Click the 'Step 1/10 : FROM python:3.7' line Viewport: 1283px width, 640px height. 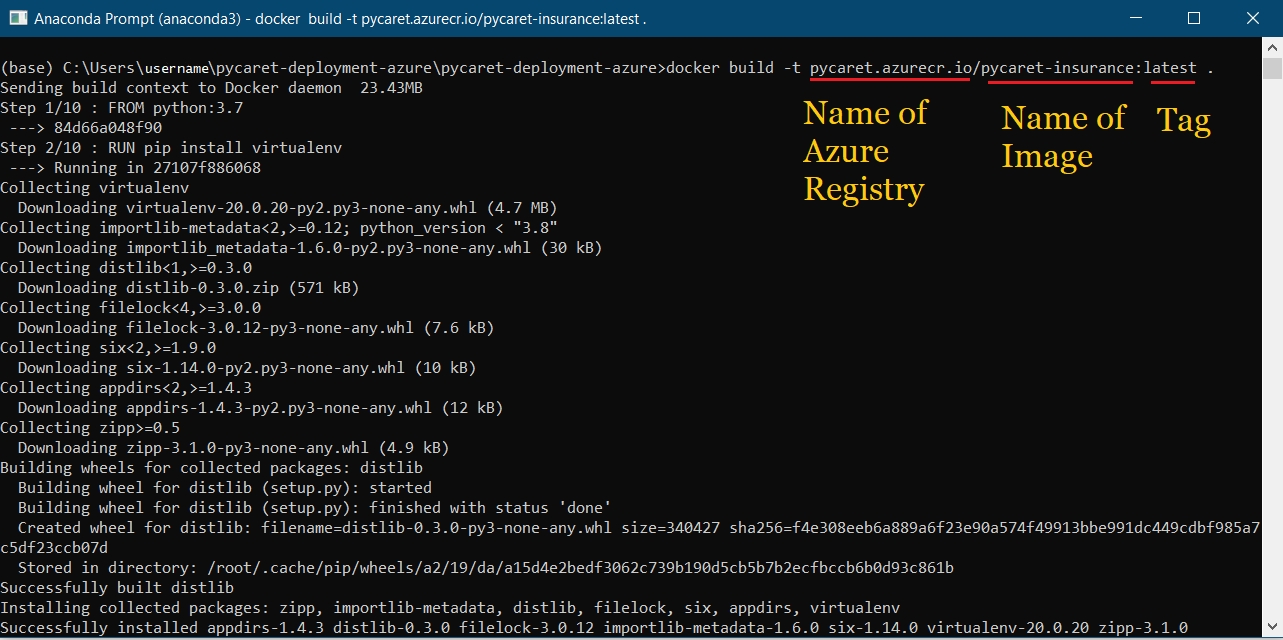(x=121, y=108)
